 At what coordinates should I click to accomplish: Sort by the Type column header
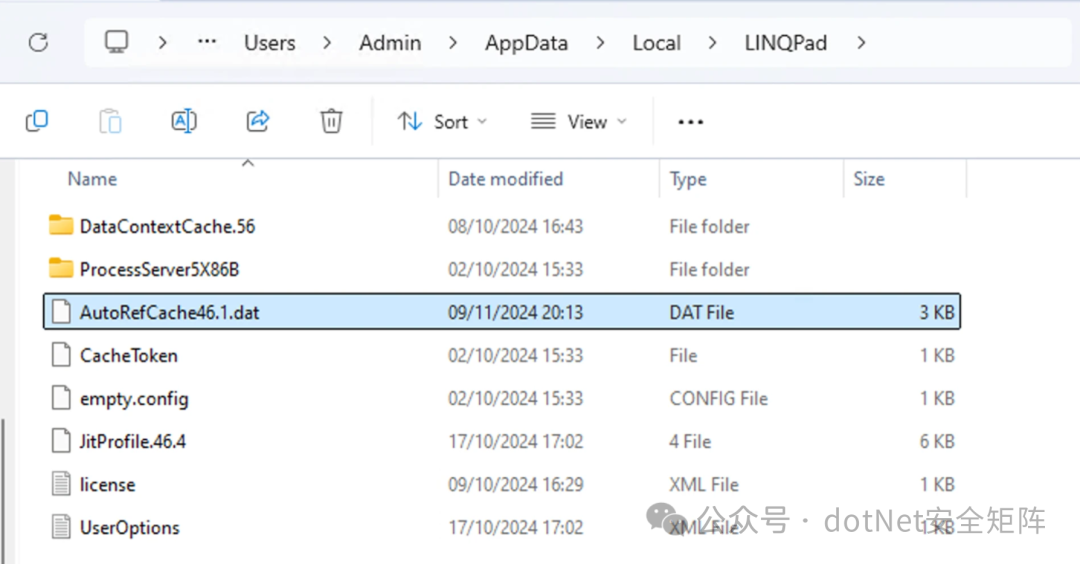click(x=688, y=180)
